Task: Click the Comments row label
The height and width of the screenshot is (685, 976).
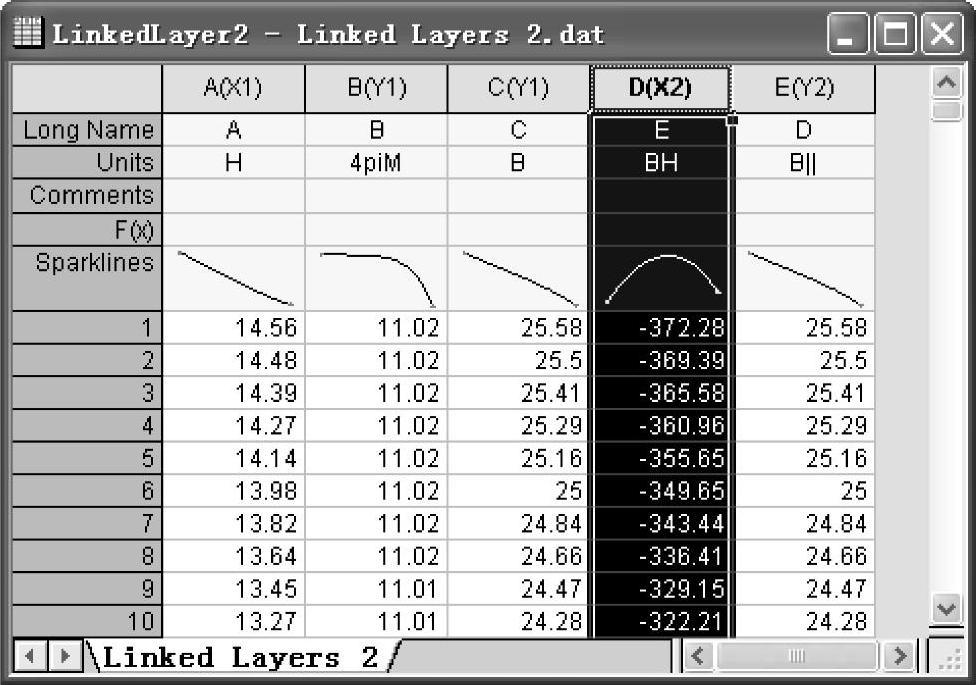Action: (x=87, y=196)
